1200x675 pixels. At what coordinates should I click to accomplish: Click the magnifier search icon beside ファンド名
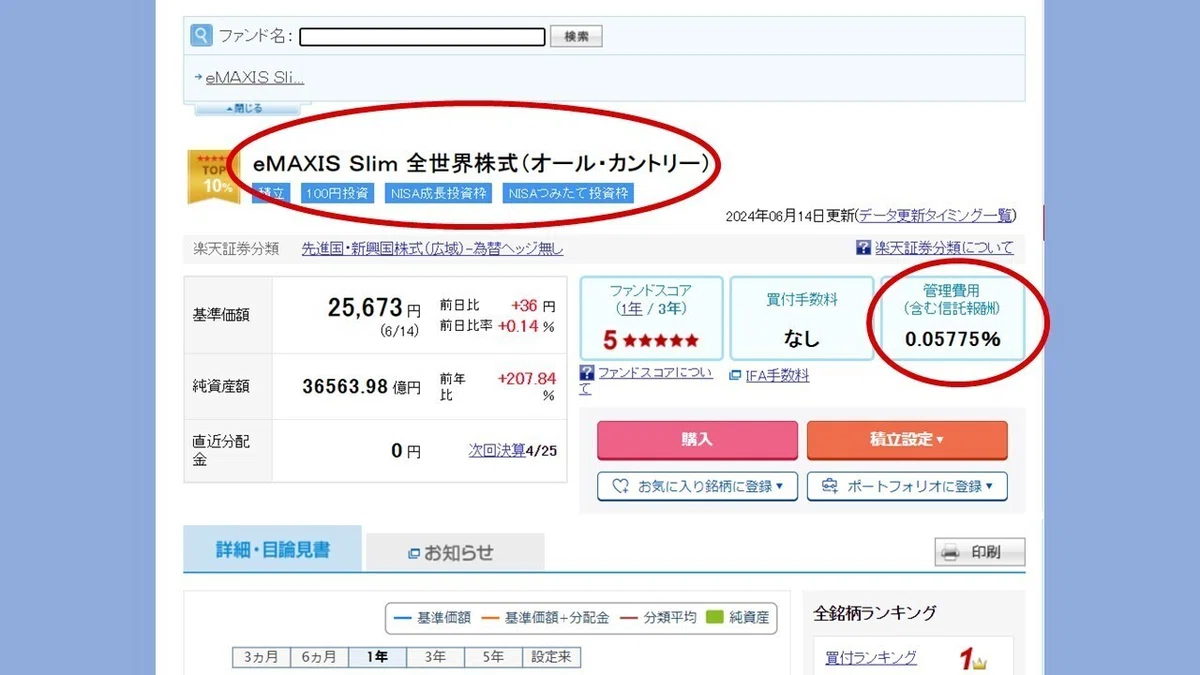click(x=201, y=36)
